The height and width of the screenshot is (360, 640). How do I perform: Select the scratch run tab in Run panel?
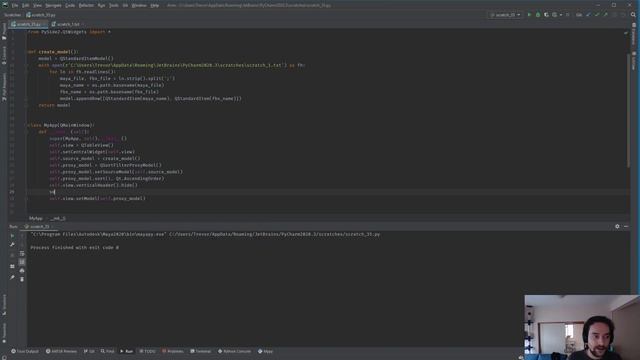click(38, 227)
